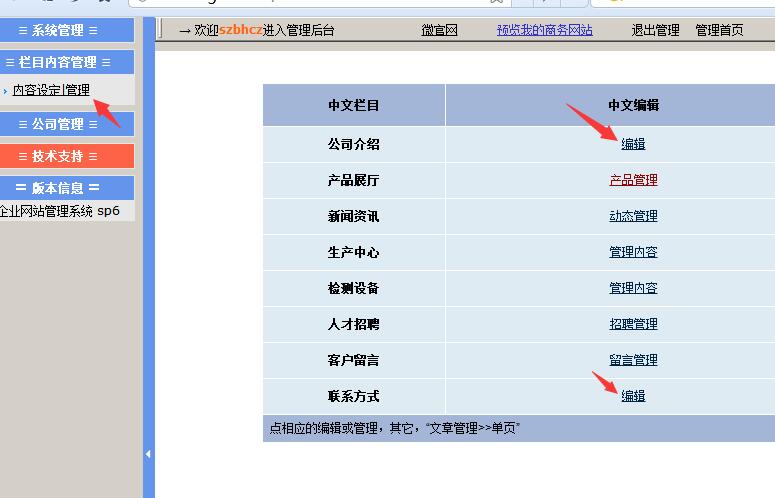Click 管理内容 link for 生产中心

click(633, 252)
